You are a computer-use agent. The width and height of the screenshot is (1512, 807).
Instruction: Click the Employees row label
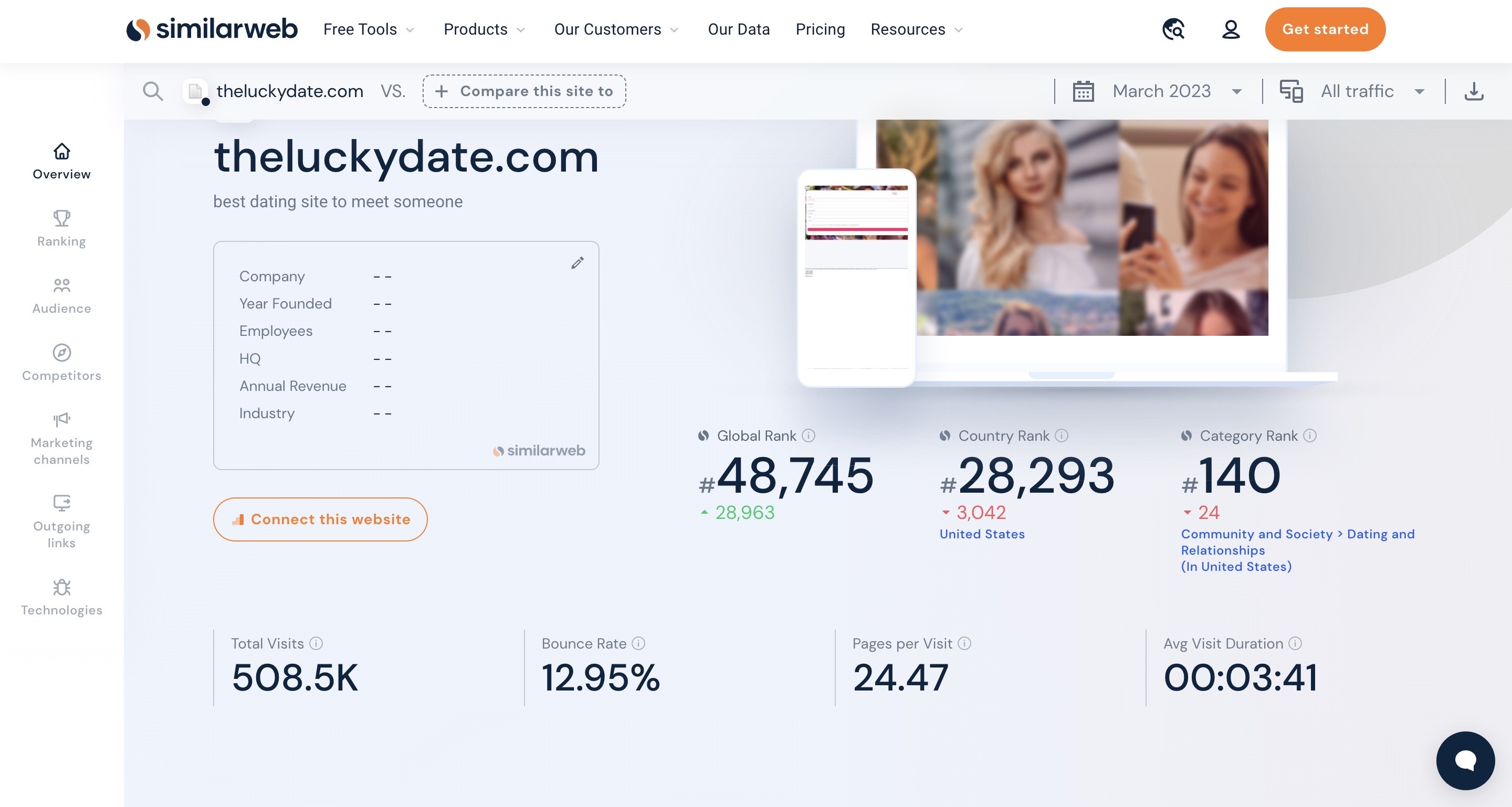[x=275, y=331]
